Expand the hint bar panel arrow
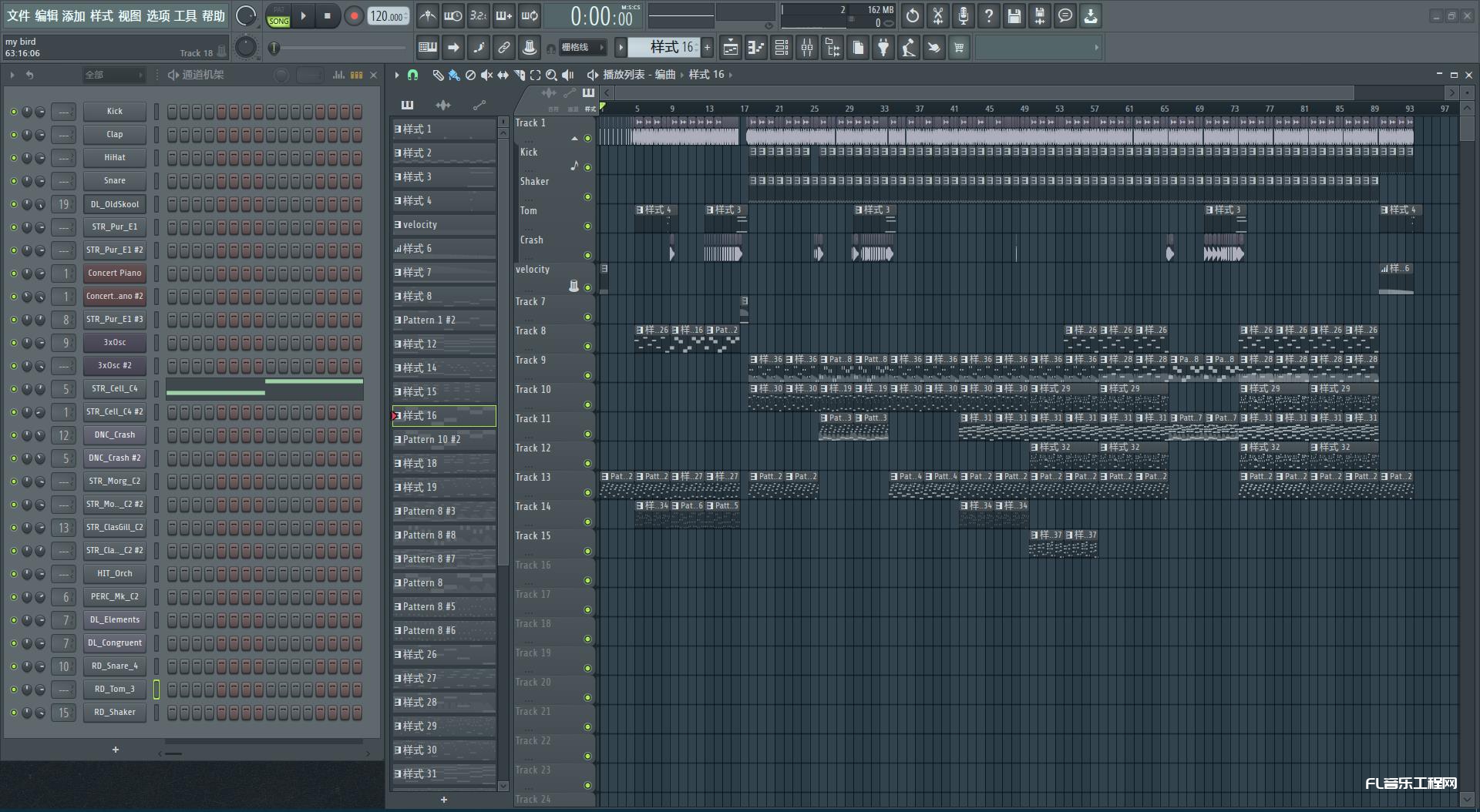Image resolution: width=1480 pixels, height=812 pixels. (1096, 48)
